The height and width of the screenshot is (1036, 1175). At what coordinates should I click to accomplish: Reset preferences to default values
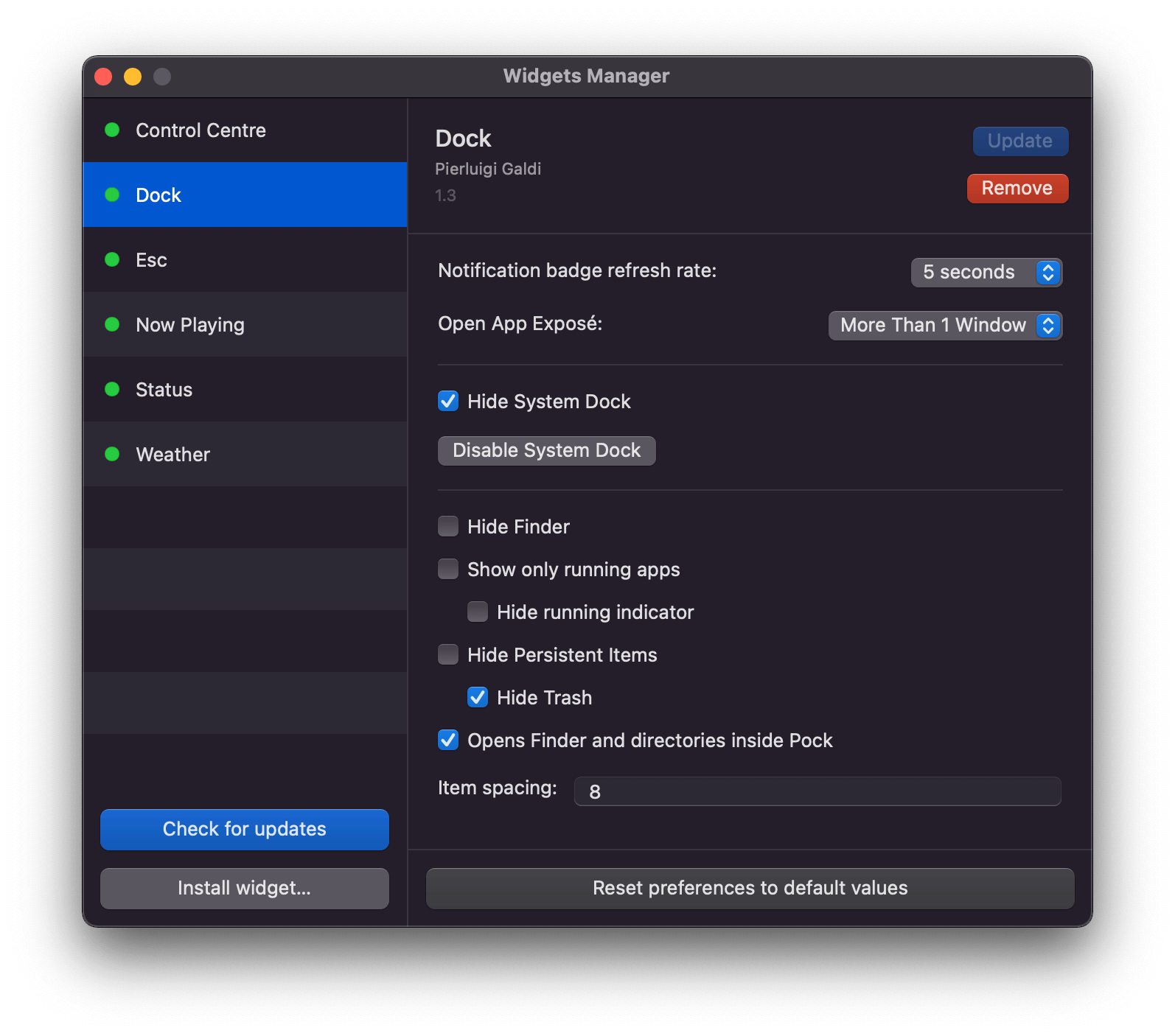750,888
